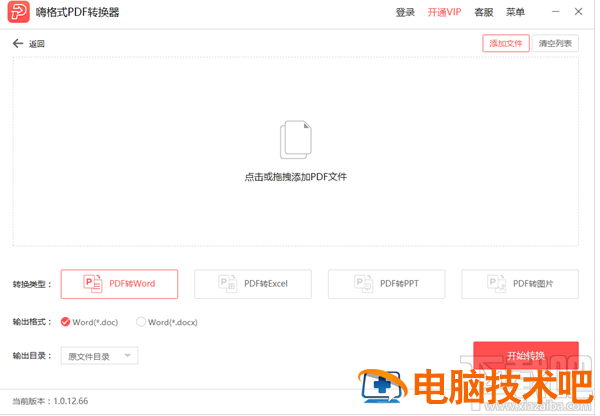Image resolution: width=600 pixels, height=416 pixels.
Task: Click the 清空列表 button
Action: pos(555,43)
